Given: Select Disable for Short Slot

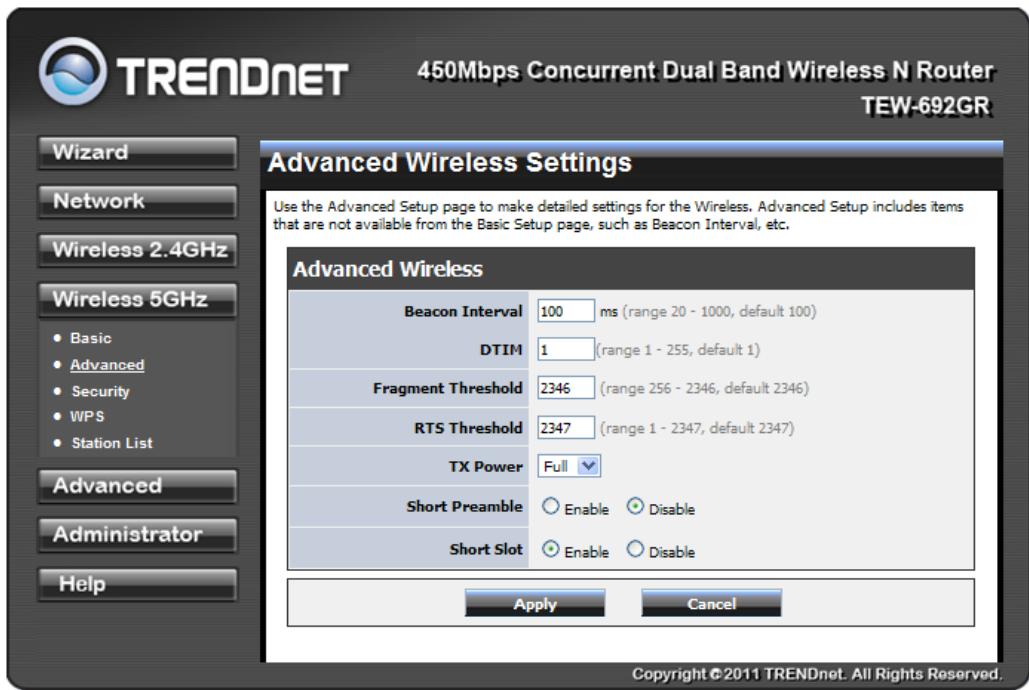Looking at the screenshot, I should (635, 549).
